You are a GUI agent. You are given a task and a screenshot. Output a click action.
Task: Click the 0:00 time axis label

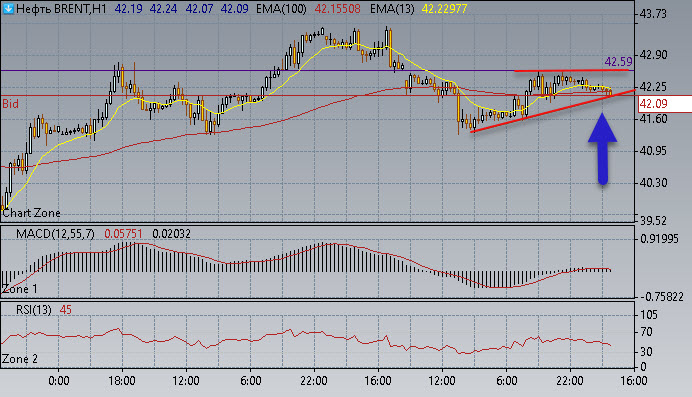pos(59,380)
